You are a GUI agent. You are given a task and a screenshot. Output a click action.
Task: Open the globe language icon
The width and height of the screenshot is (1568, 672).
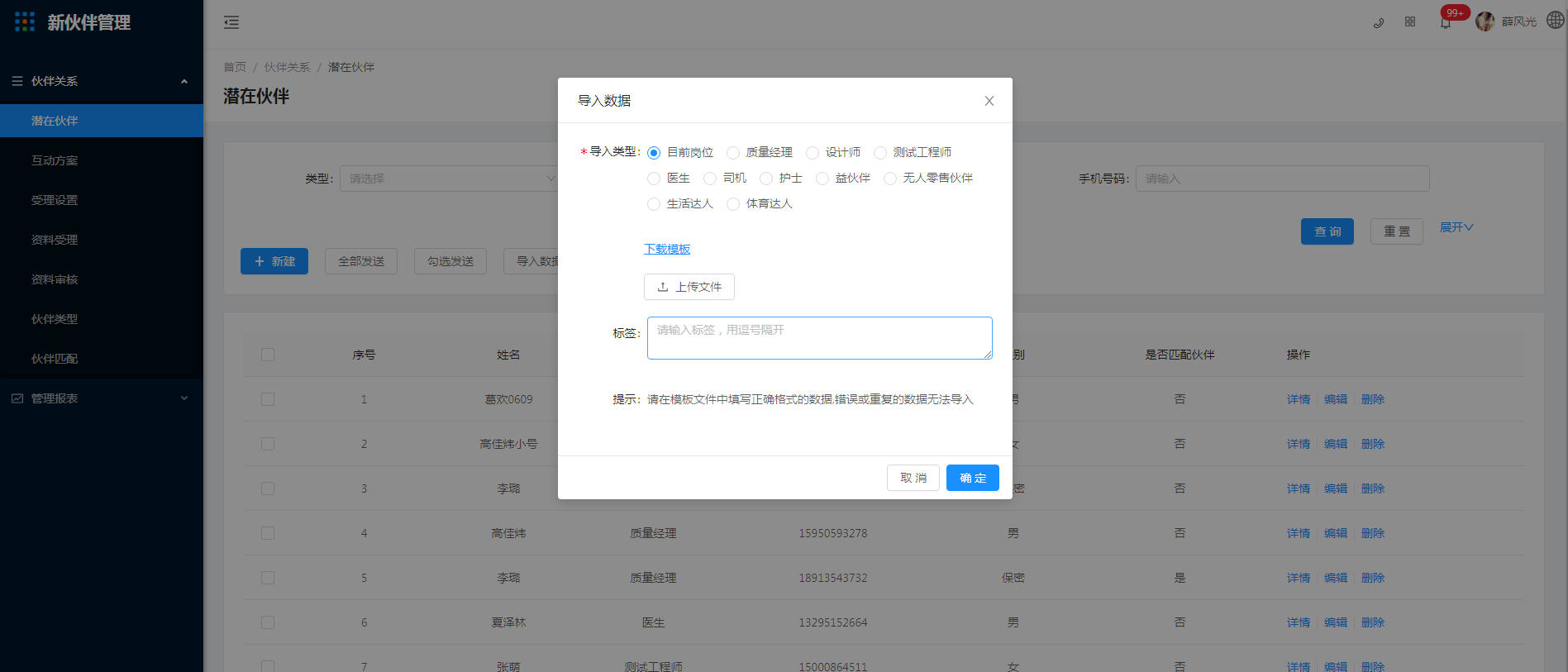point(1555,21)
